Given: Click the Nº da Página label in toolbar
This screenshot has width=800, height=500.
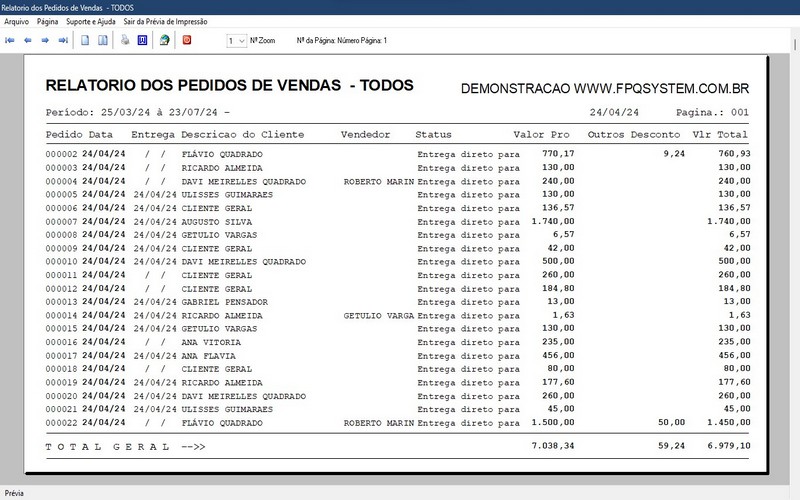Looking at the screenshot, I should click(342, 40).
